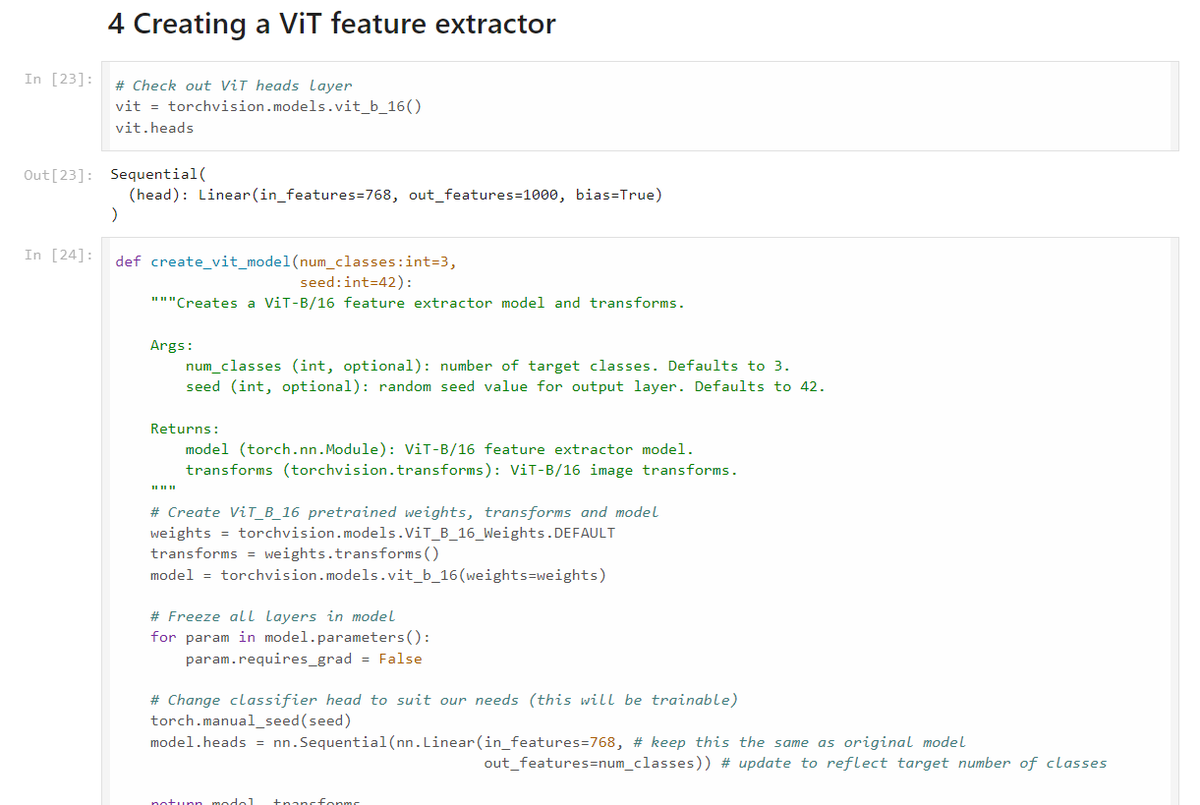Click the comment '# Create ViT_B_16 pretrained weights'
The width and height of the screenshot is (1200, 805).
(404, 512)
